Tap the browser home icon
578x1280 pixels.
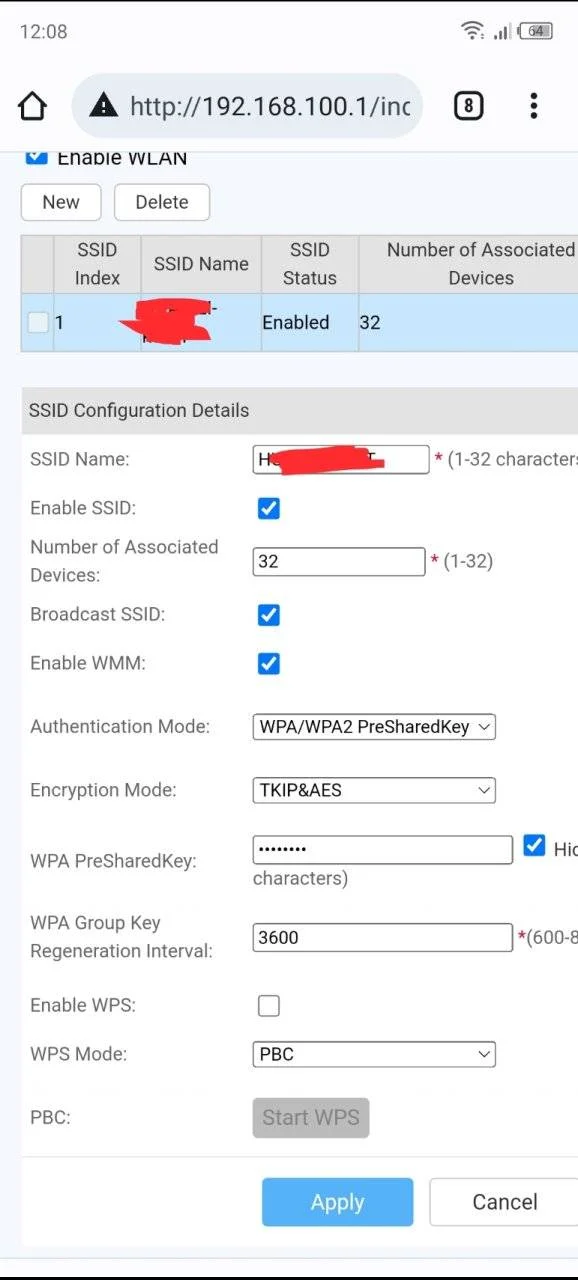33,106
